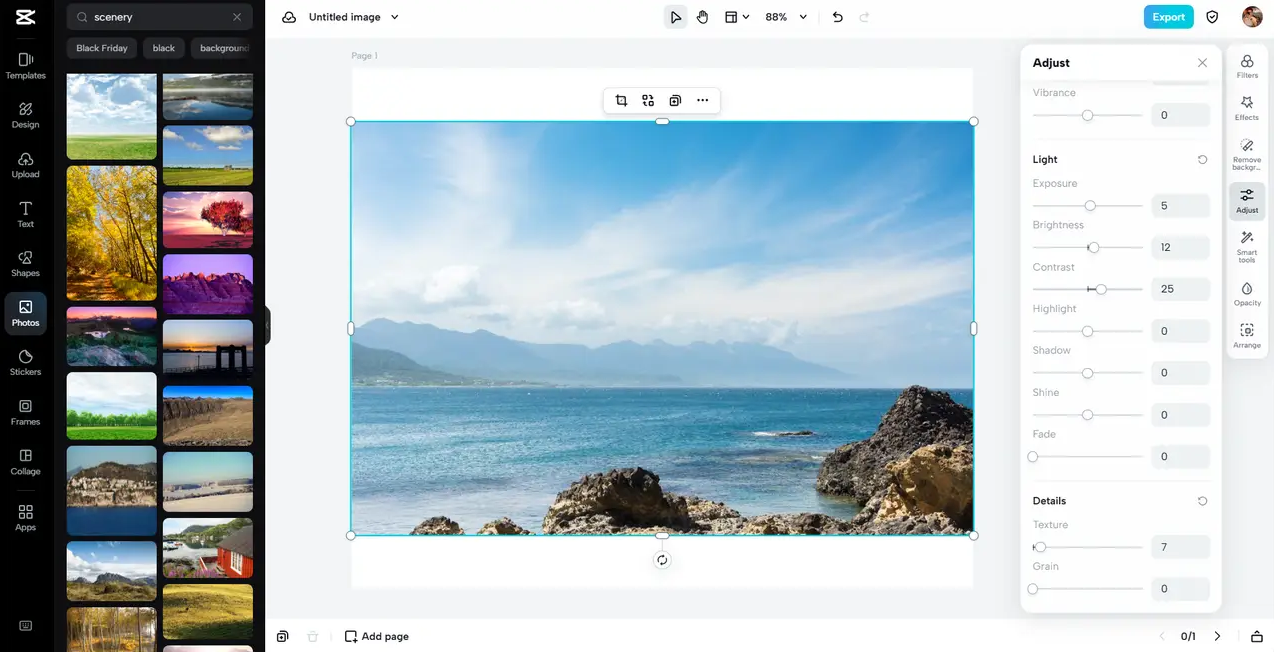The width and height of the screenshot is (1274, 652).
Task: Click the duplicate icon in floating toolbar
Action: pyautogui.click(x=675, y=100)
